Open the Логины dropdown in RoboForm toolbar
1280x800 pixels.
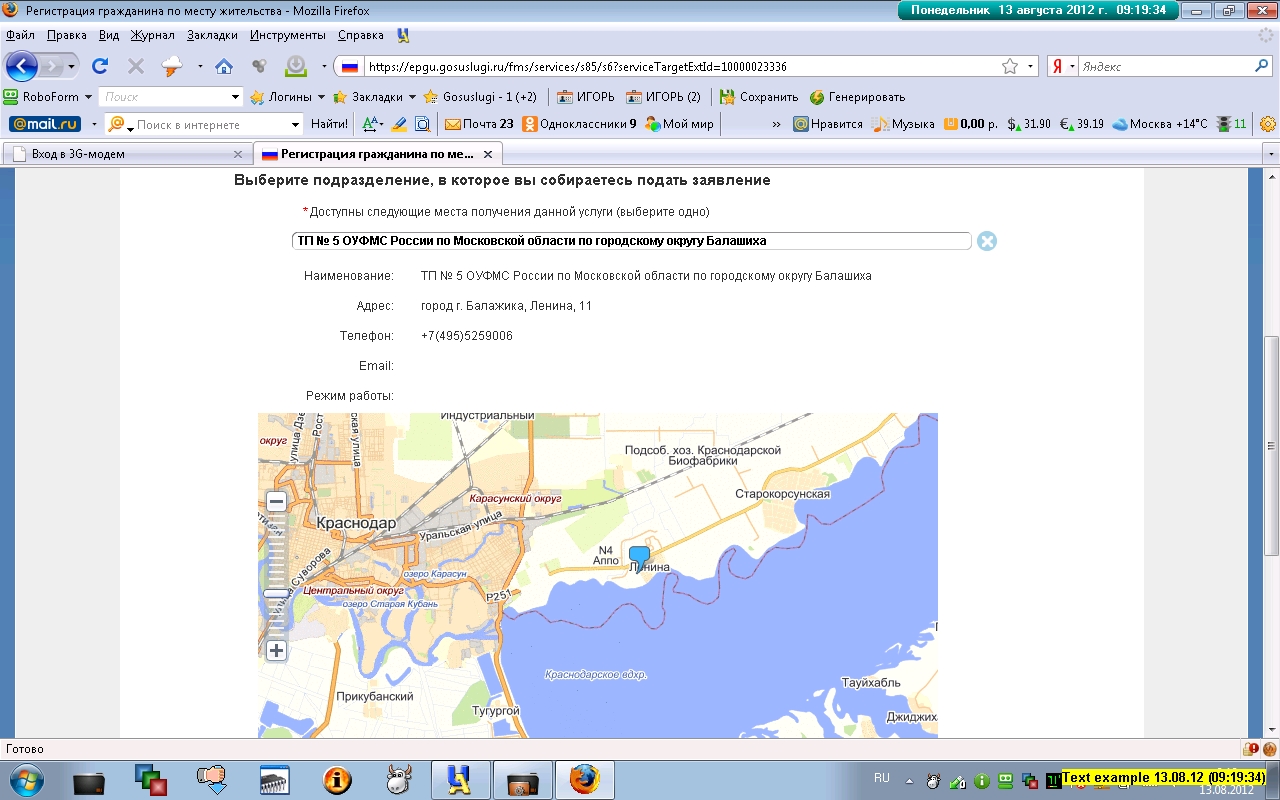click(320, 97)
